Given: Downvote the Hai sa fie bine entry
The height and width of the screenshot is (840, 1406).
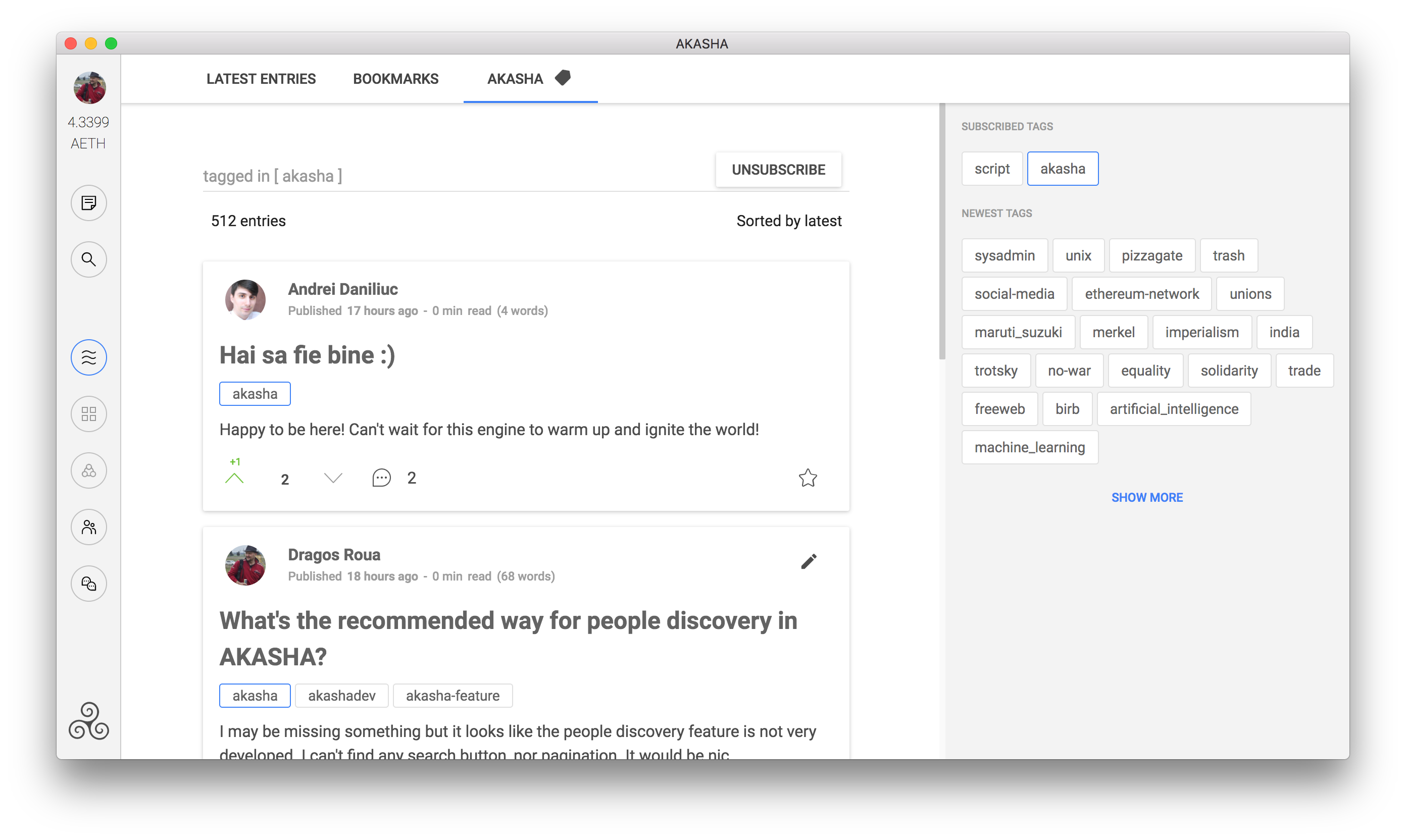Looking at the screenshot, I should 333,478.
